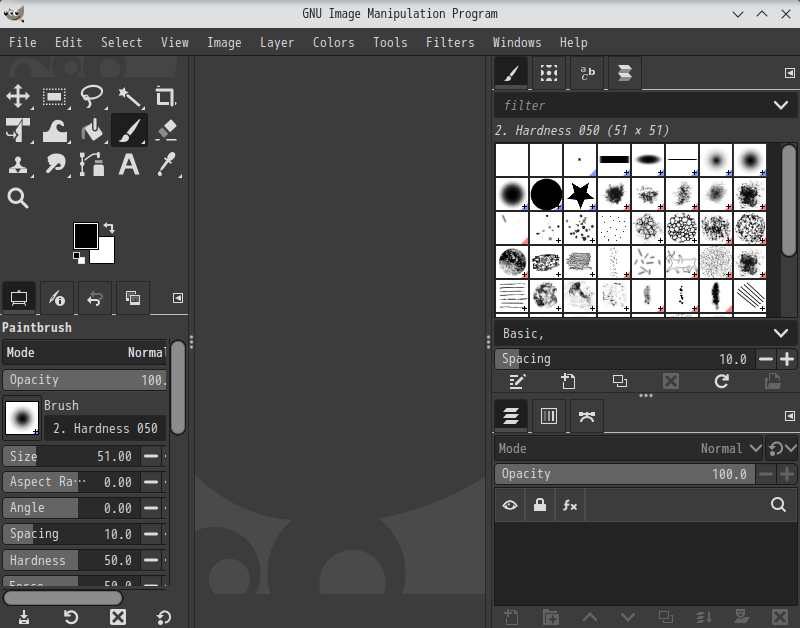
Task: Select the Move tool
Action: click(18, 96)
